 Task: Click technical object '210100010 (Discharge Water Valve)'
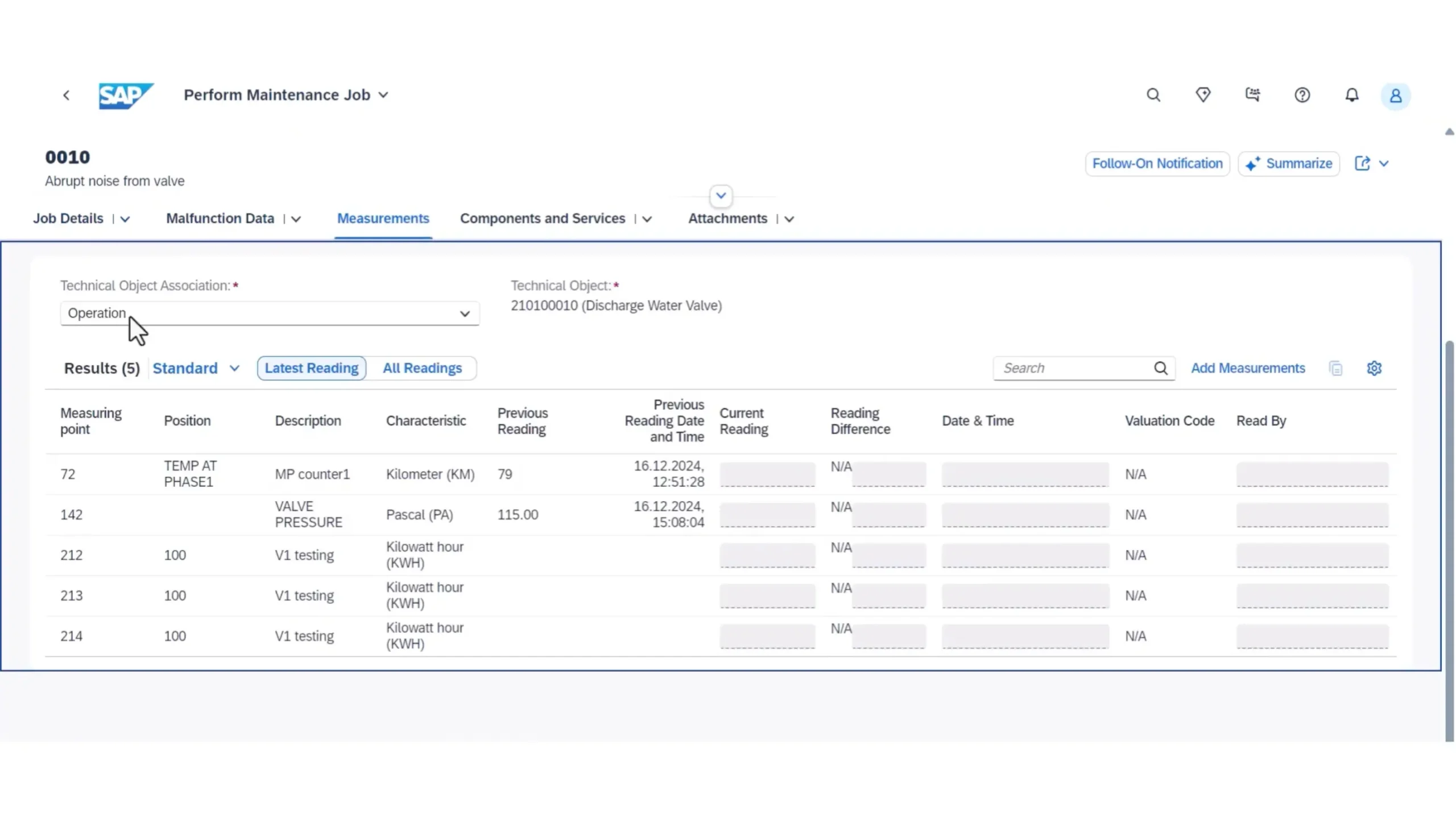(616, 305)
